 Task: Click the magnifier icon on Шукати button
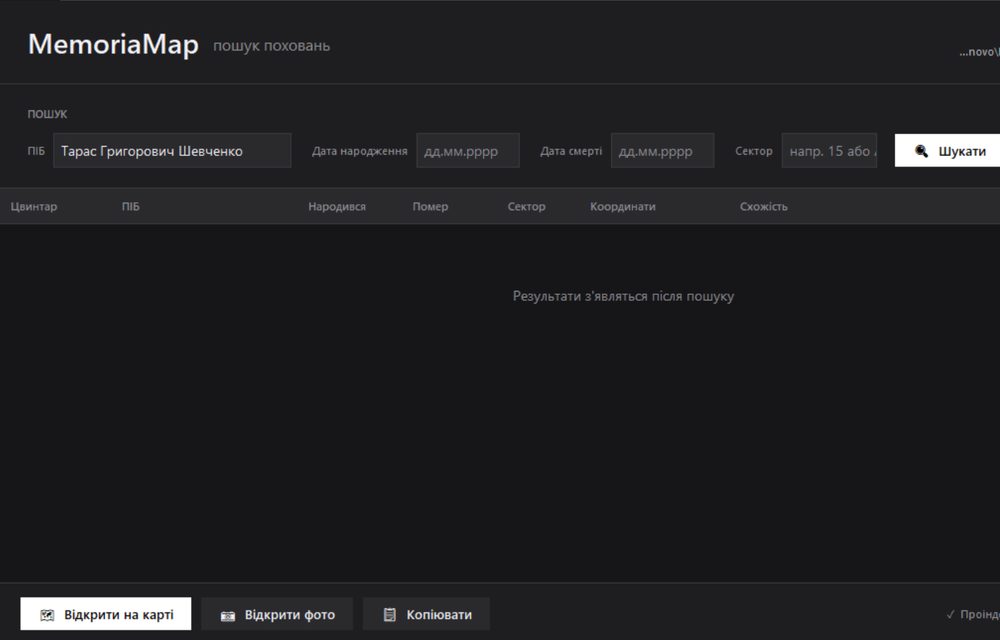point(921,151)
